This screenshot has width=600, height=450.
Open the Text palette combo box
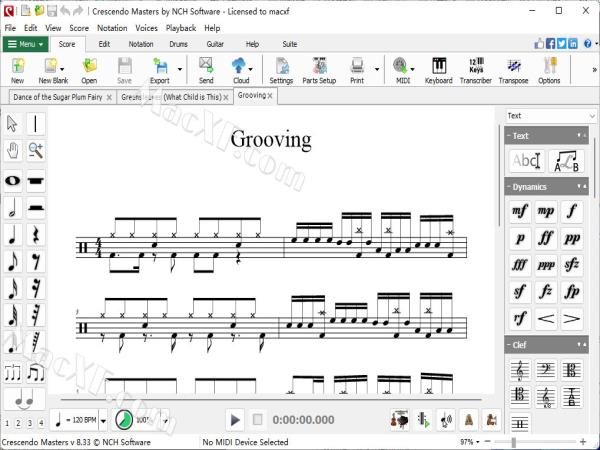551,116
